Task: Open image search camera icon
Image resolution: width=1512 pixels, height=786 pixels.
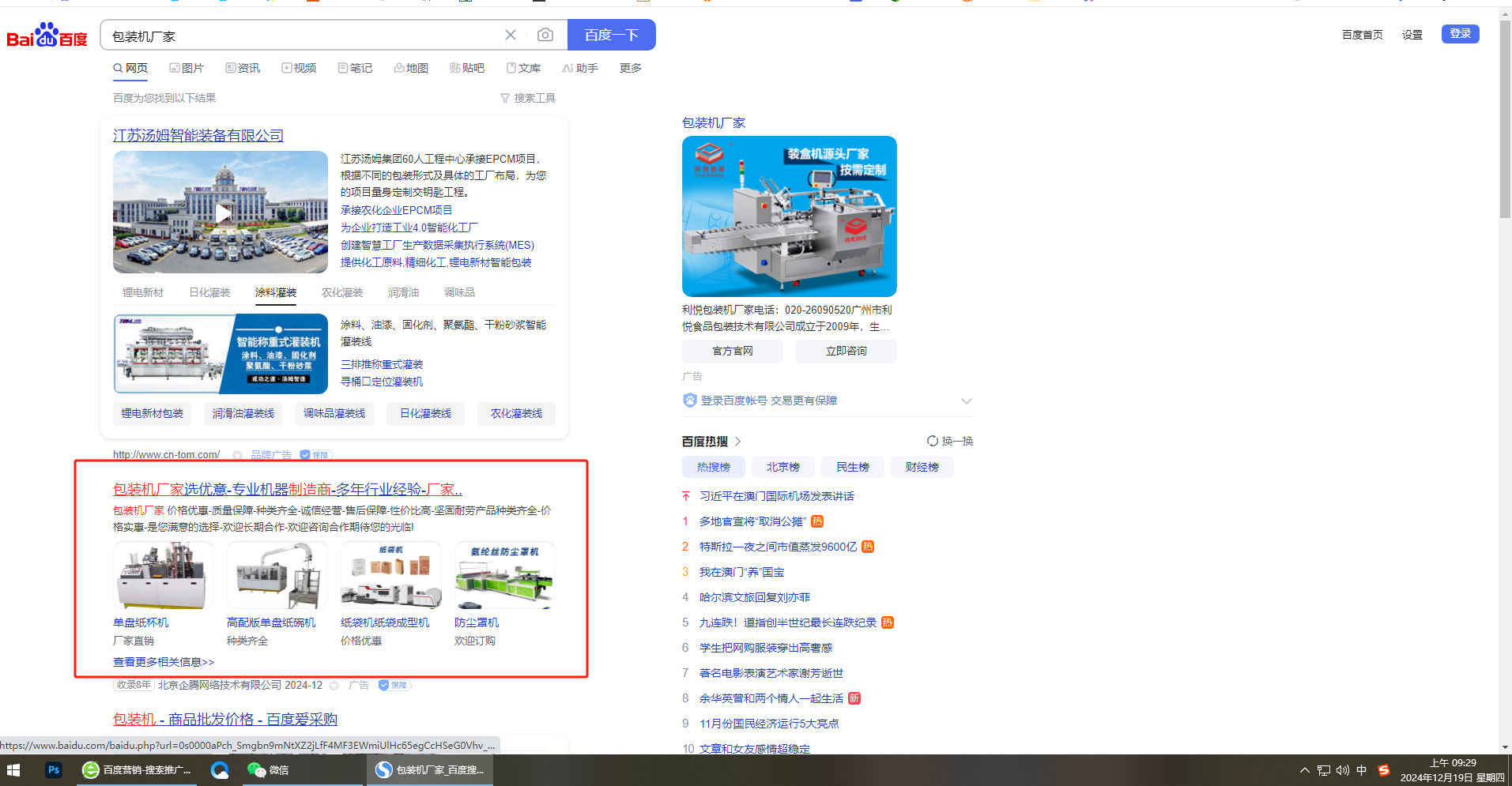Action: tap(545, 35)
